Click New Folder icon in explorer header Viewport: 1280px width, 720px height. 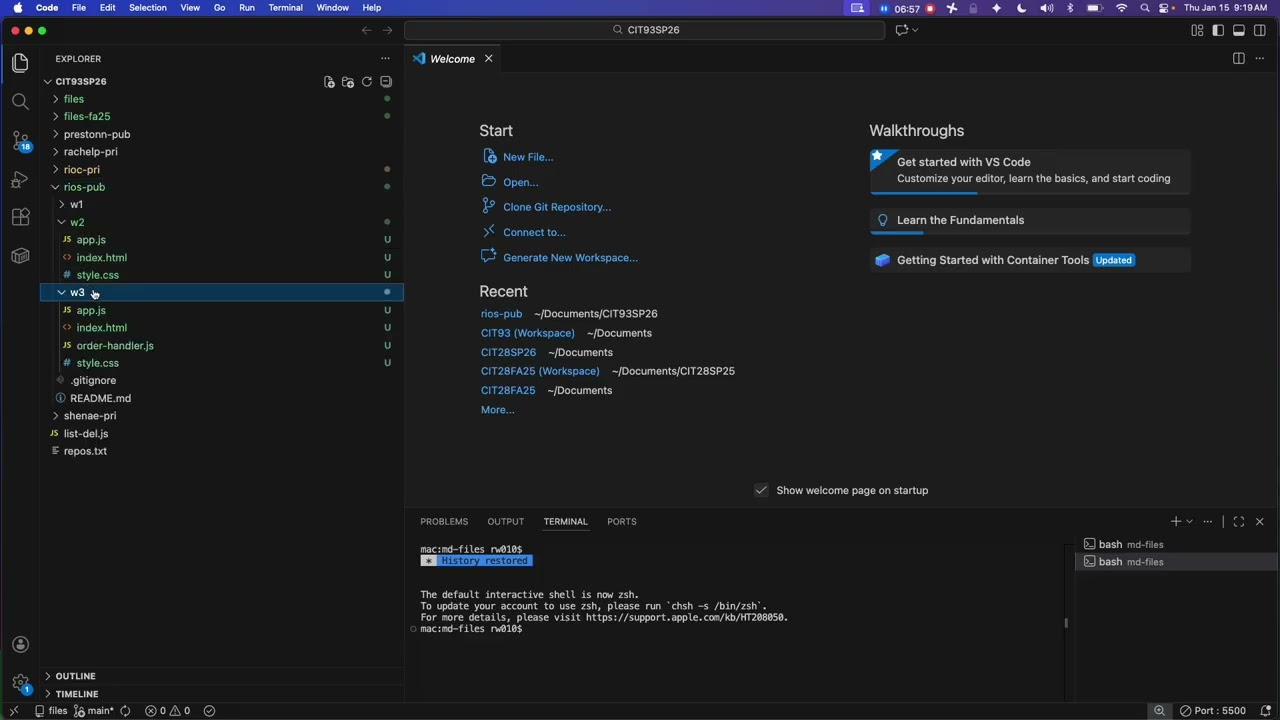tap(348, 82)
